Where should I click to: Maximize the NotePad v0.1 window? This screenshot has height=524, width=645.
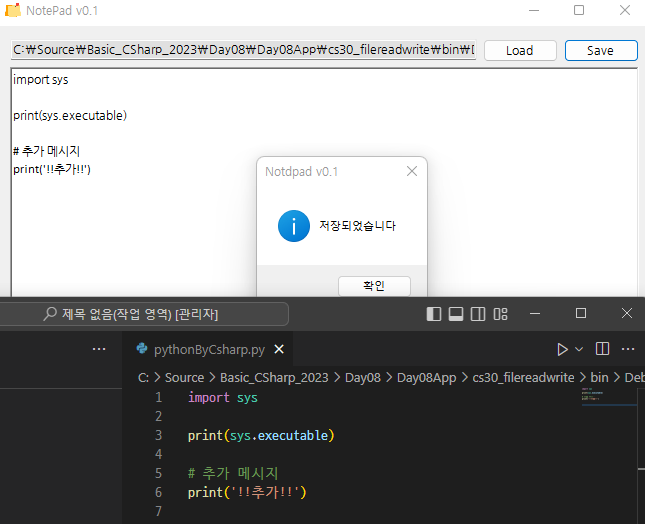[579, 10]
